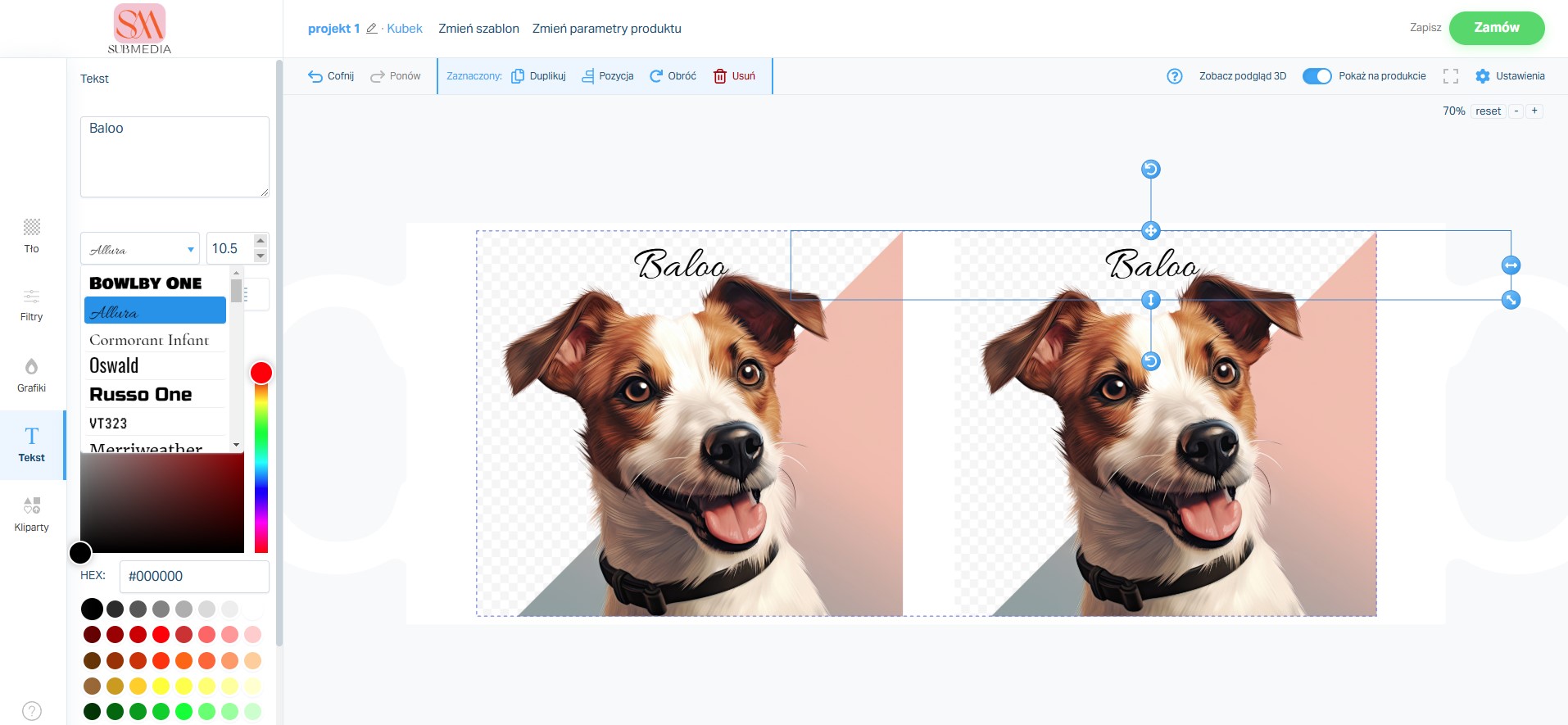Click the pencil icon next to projekt 1
This screenshot has height=725, width=1568.
[x=371, y=29]
